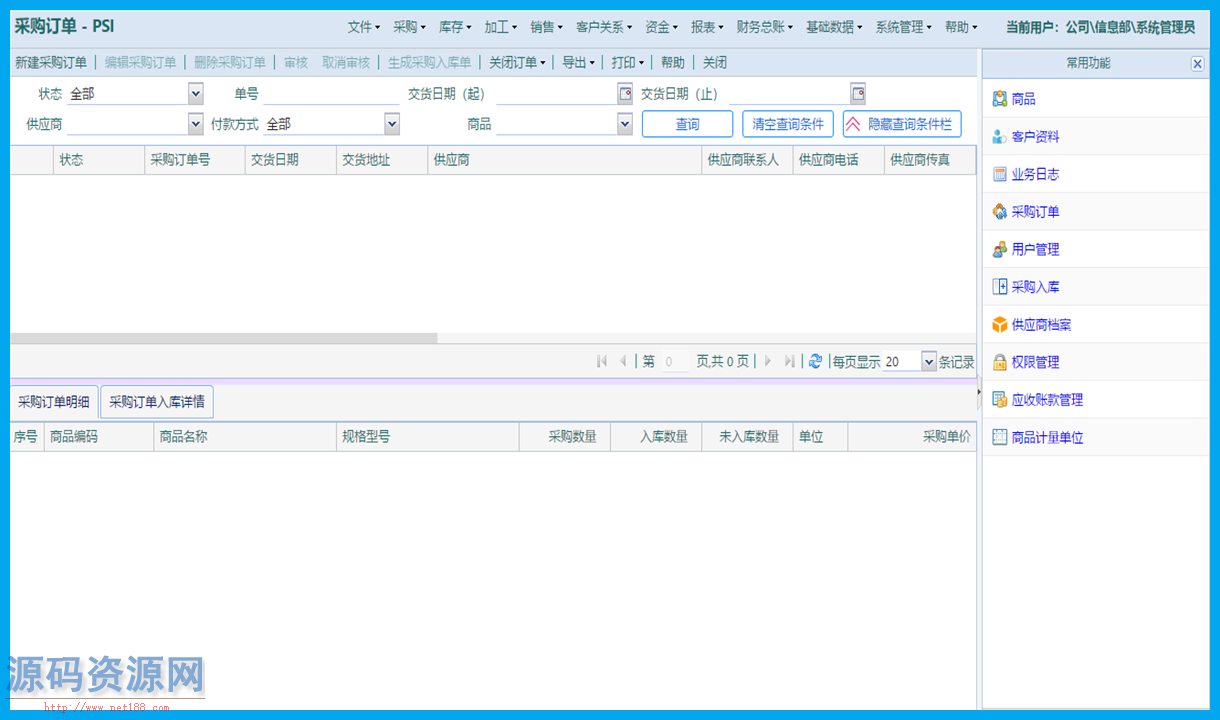Click the 查询 button
The height and width of the screenshot is (720, 1220).
point(688,124)
